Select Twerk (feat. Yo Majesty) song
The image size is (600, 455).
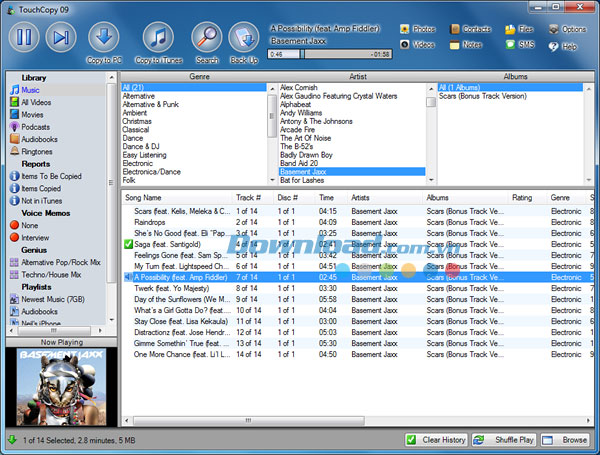click(357, 288)
